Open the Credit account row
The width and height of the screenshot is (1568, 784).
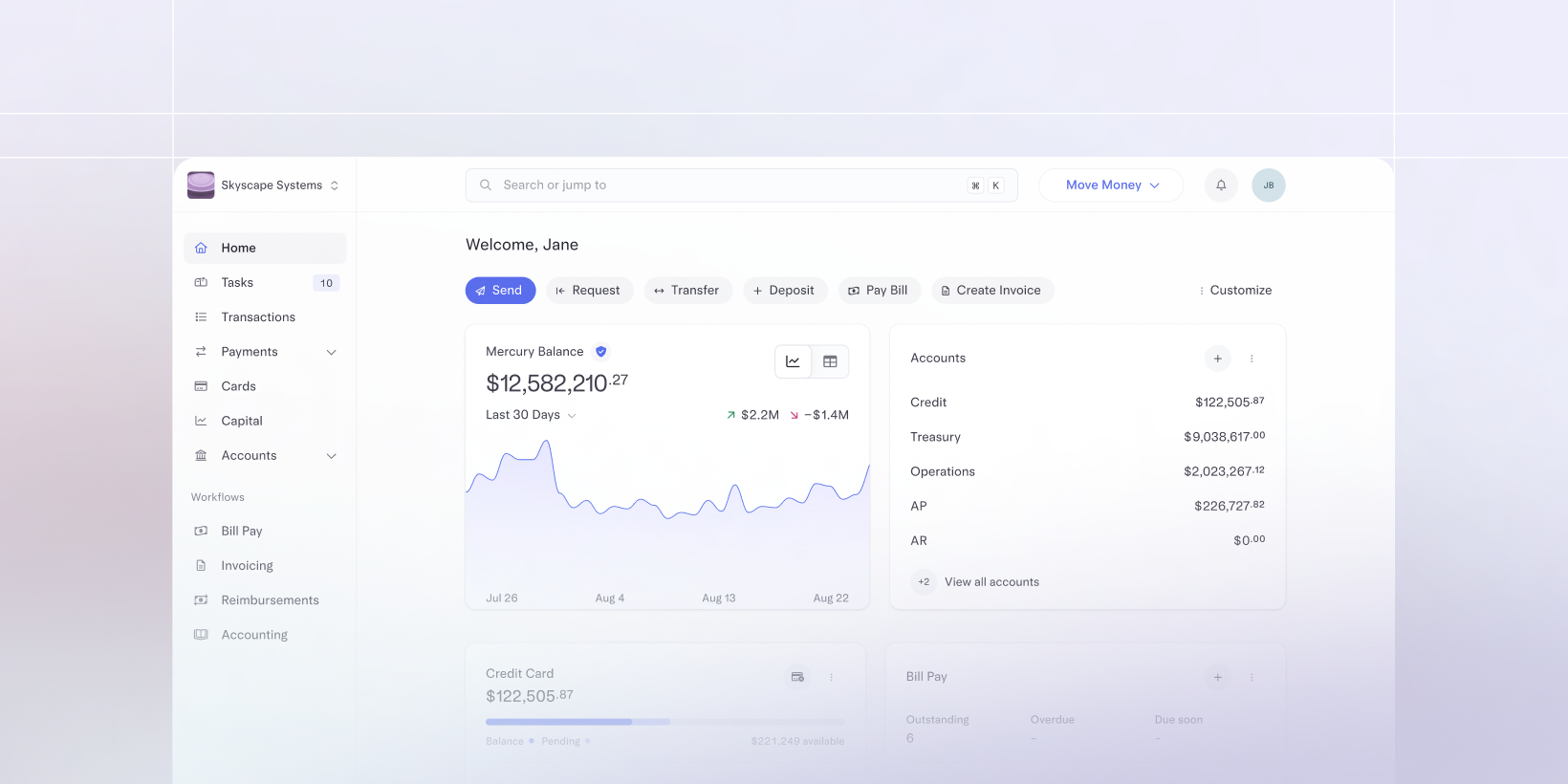pos(1087,403)
